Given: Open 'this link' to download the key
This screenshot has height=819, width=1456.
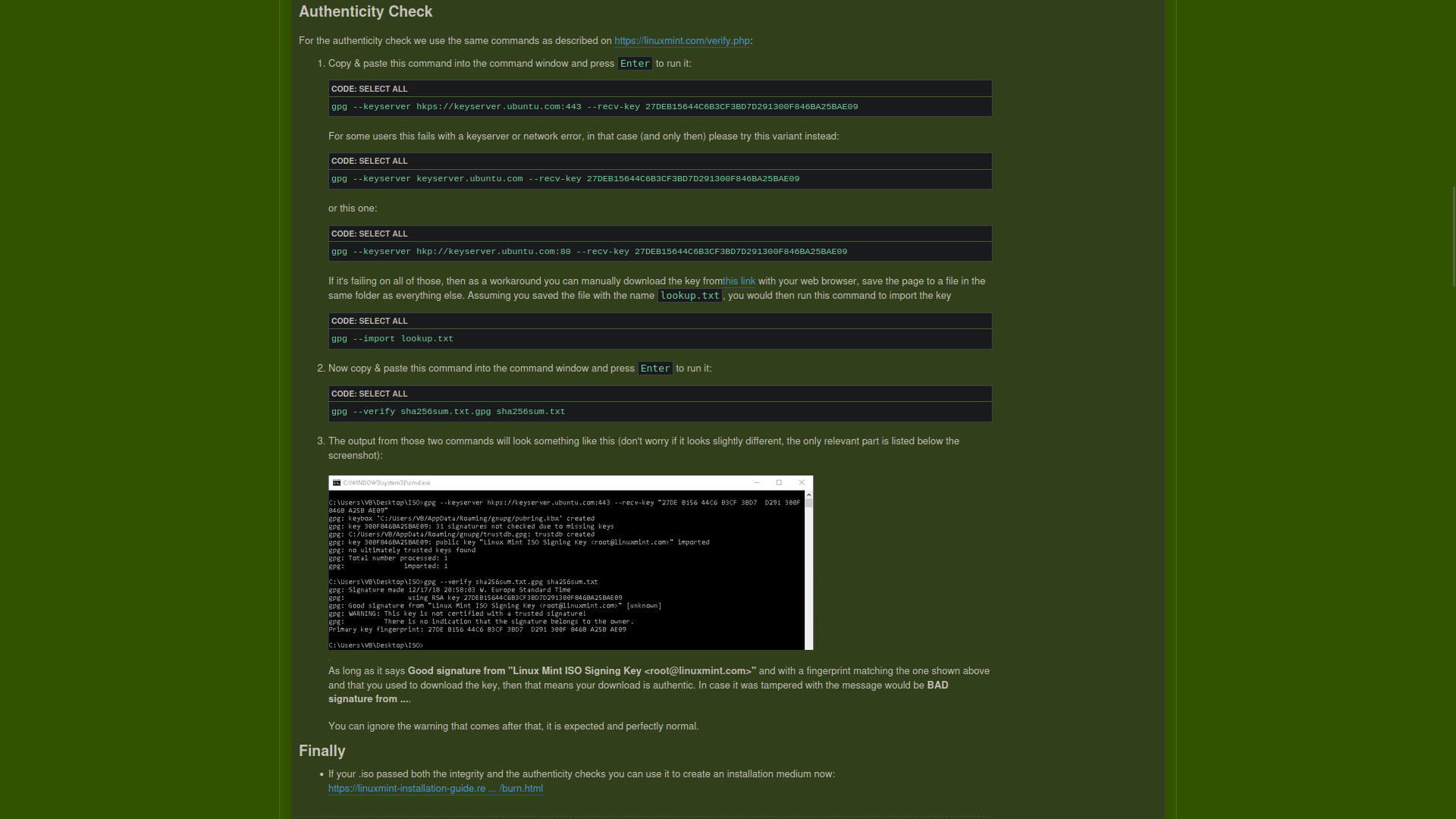Looking at the screenshot, I should pyautogui.click(x=739, y=281).
